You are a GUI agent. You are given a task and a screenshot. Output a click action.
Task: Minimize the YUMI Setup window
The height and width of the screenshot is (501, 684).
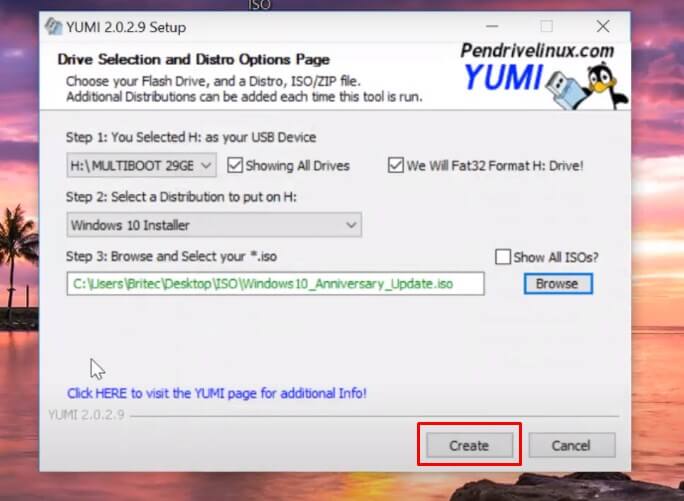click(x=492, y=27)
